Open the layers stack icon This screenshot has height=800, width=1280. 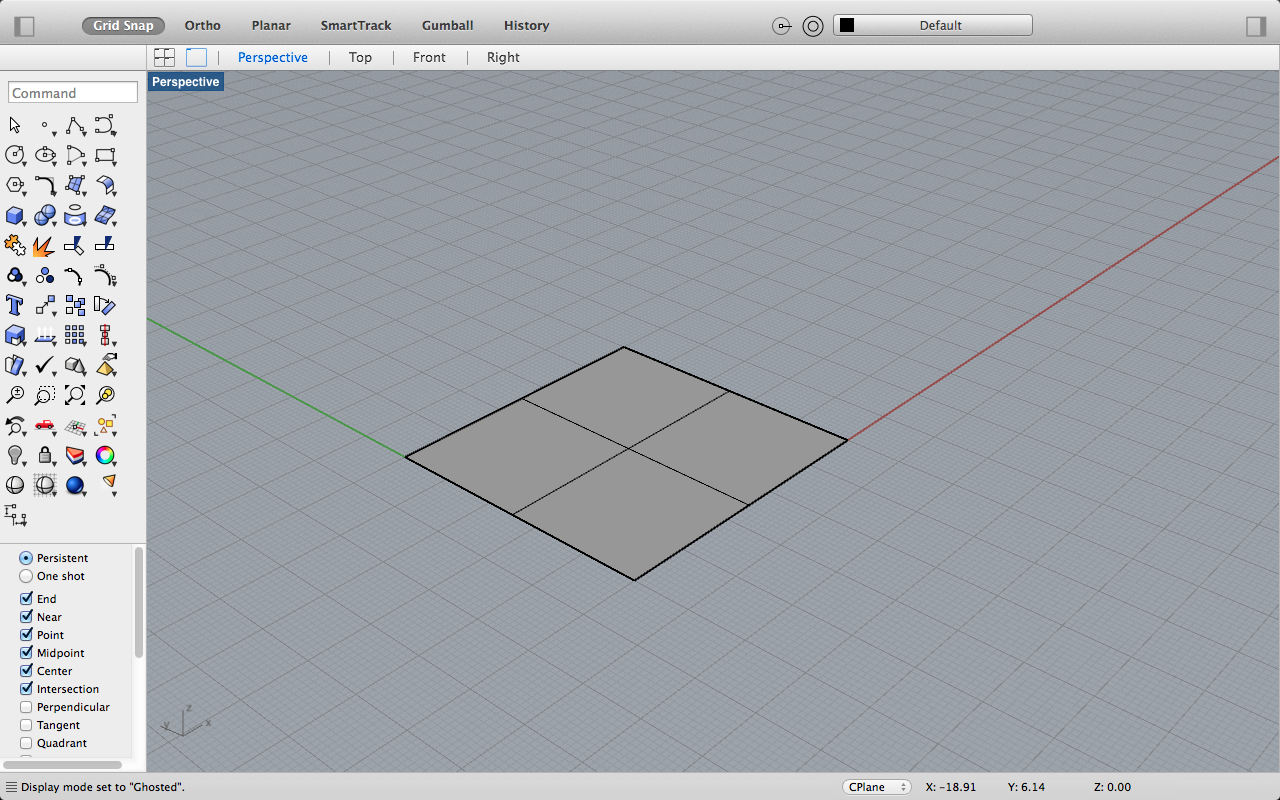[75, 455]
